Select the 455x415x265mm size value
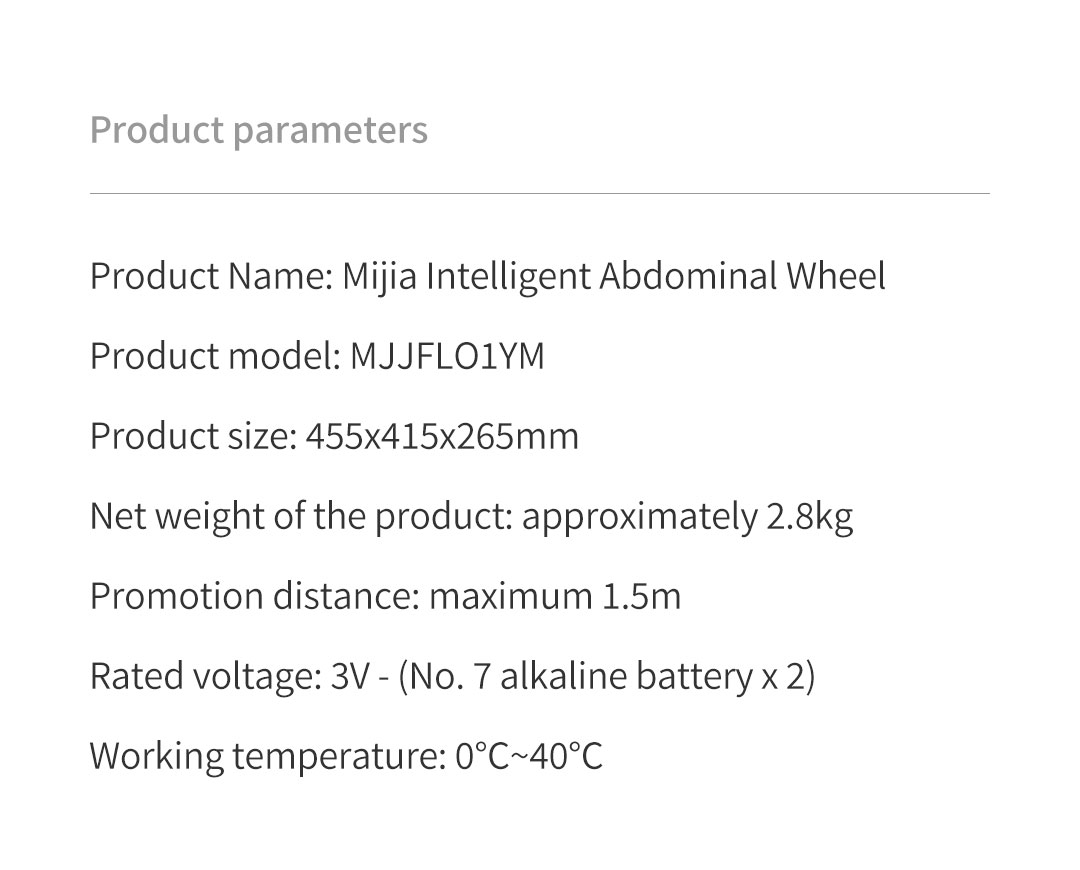 [442, 436]
